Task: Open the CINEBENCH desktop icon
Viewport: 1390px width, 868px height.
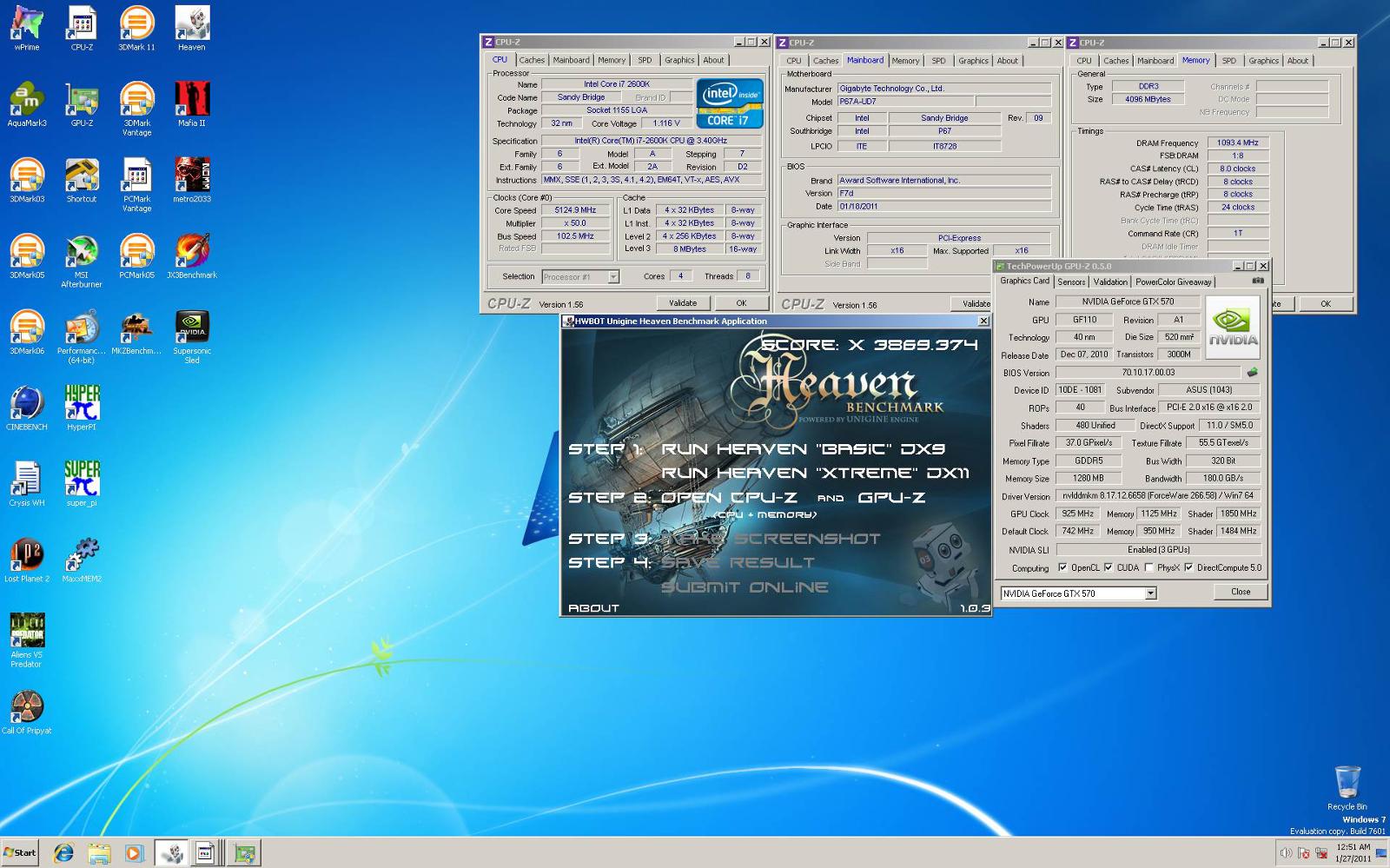Action: point(27,407)
